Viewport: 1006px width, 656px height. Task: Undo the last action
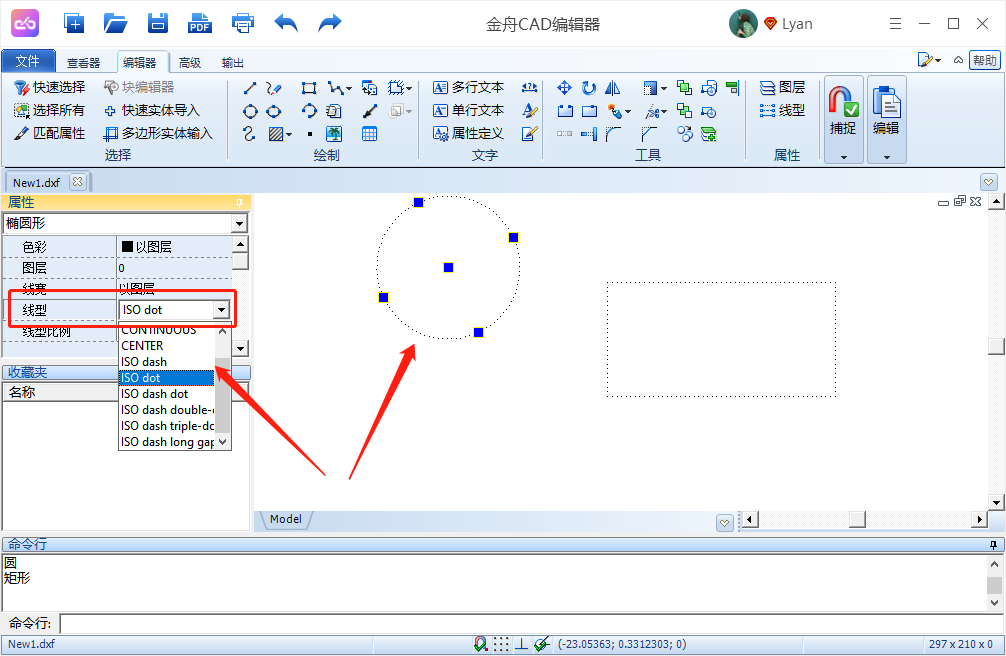(x=286, y=24)
